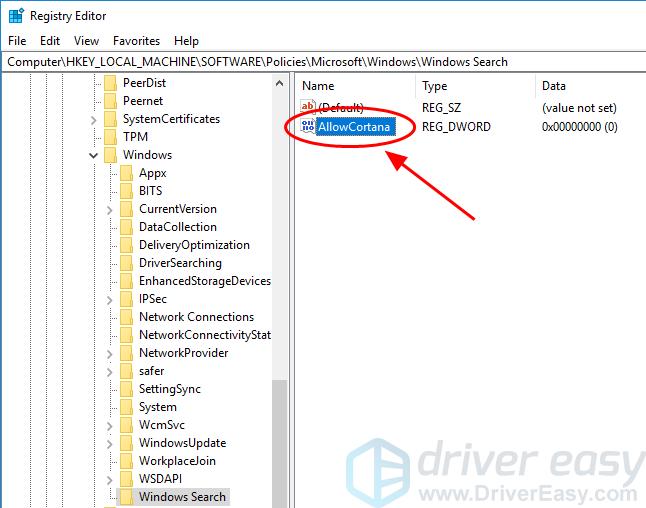
Task: Select the EnhancedStorageDevices folder icon
Action: [126, 281]
